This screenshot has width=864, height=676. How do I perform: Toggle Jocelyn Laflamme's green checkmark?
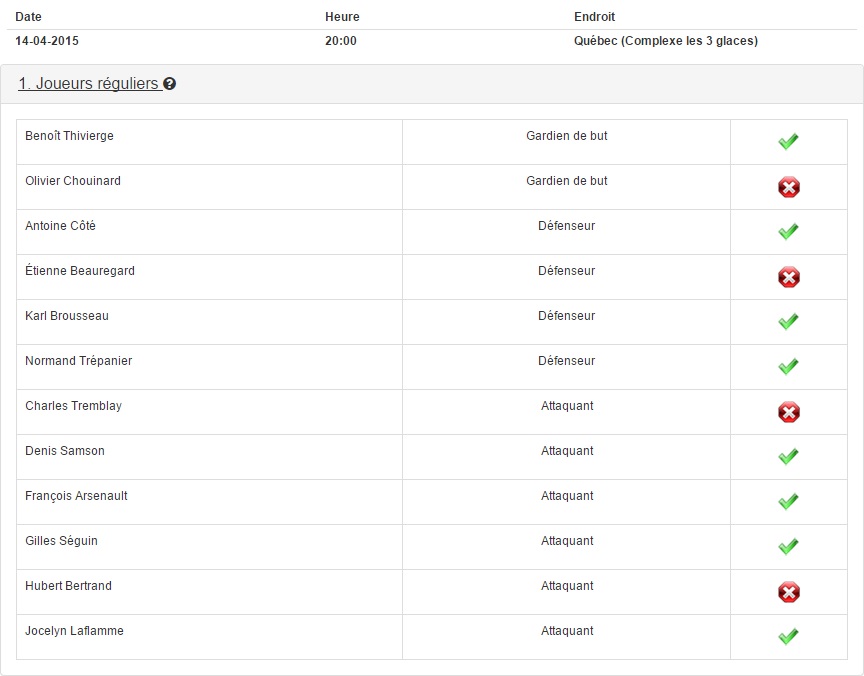pos(789,636)
